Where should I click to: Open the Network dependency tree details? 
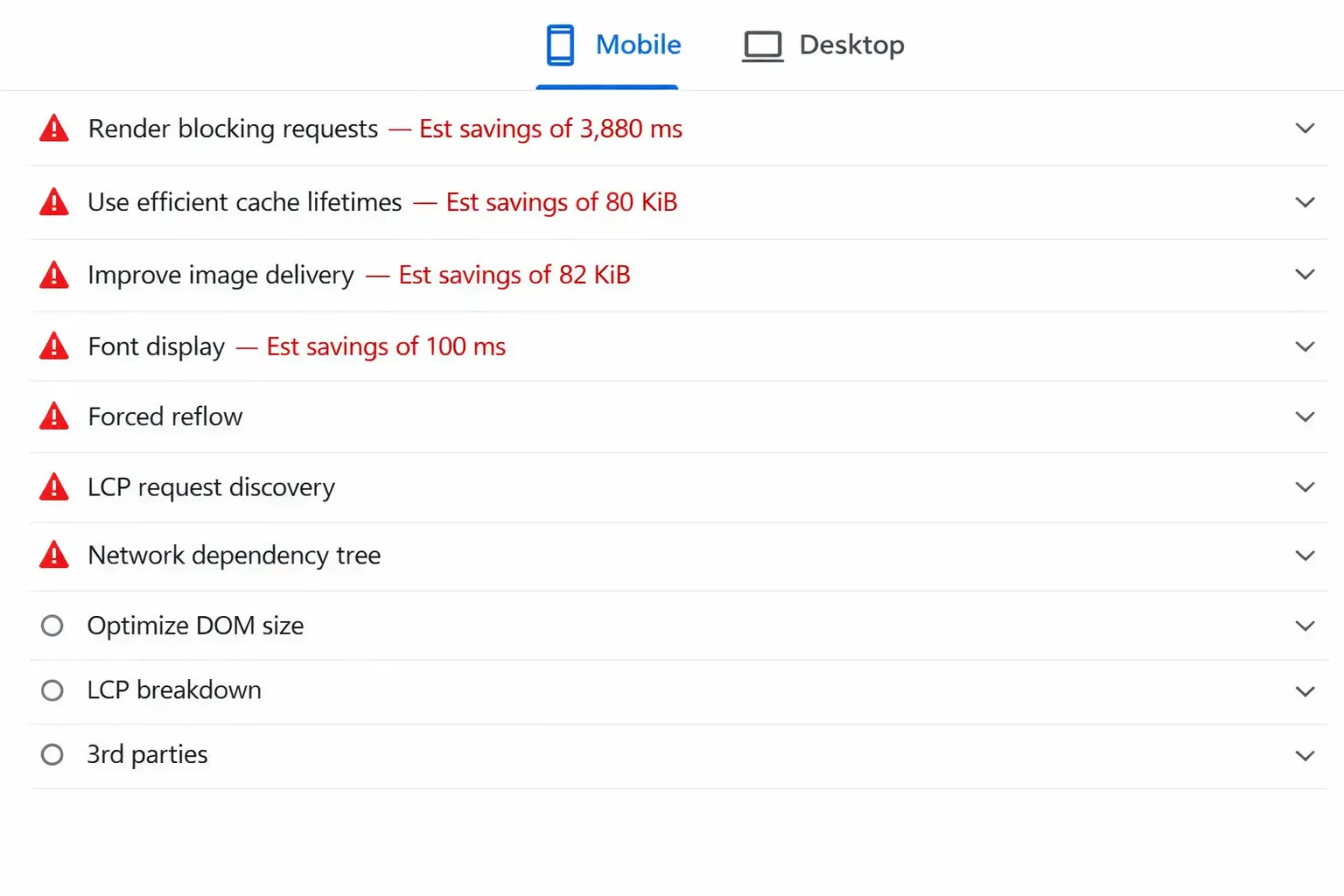(1304, 555)
